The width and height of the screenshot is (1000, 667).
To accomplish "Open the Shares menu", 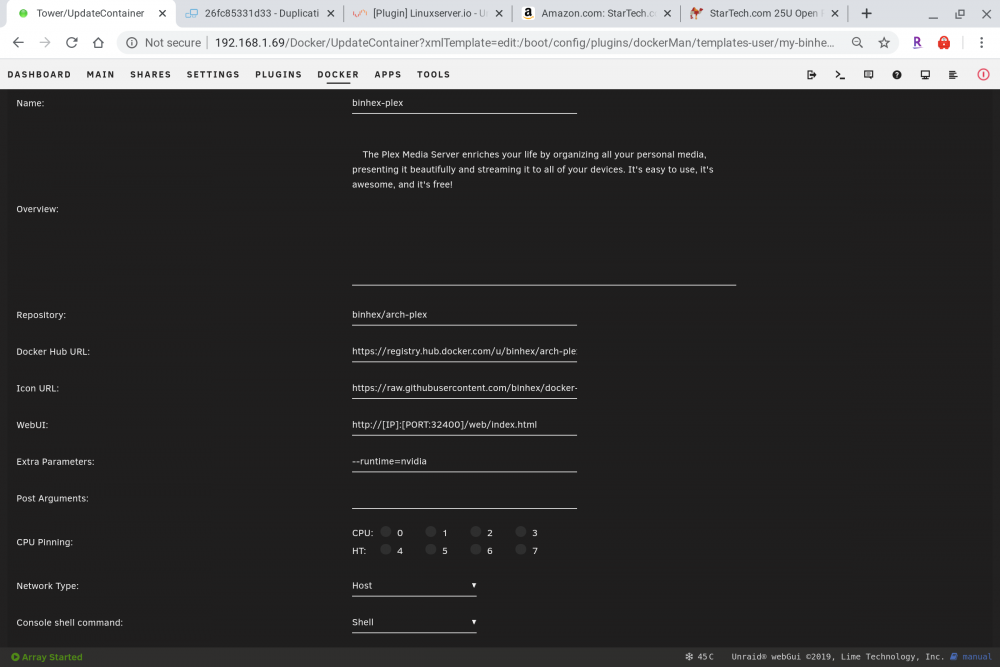I will (x=151, y=75).
